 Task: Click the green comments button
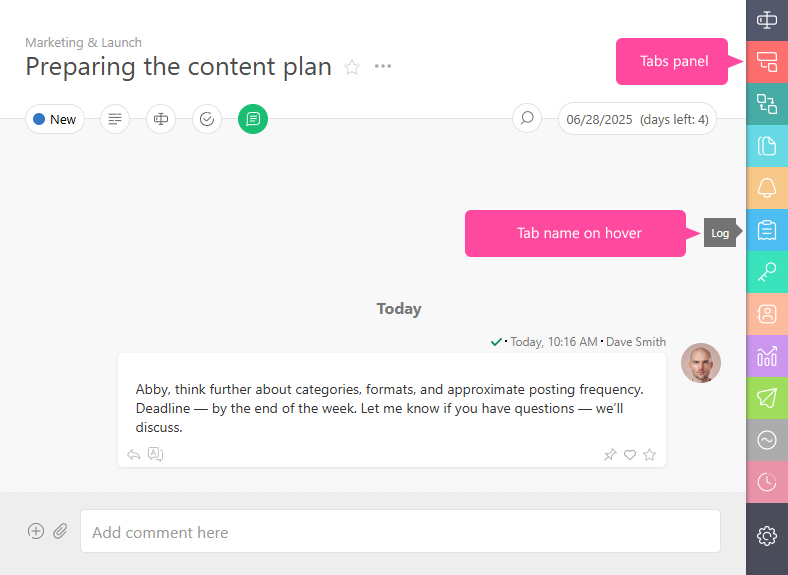(x=253, y=119)
